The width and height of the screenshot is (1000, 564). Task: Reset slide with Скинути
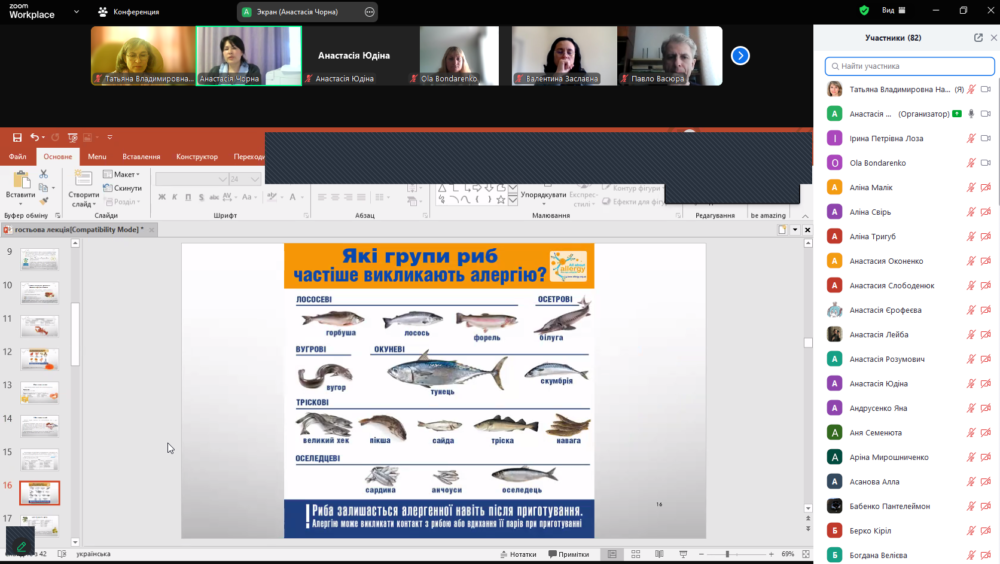point(122,188)
